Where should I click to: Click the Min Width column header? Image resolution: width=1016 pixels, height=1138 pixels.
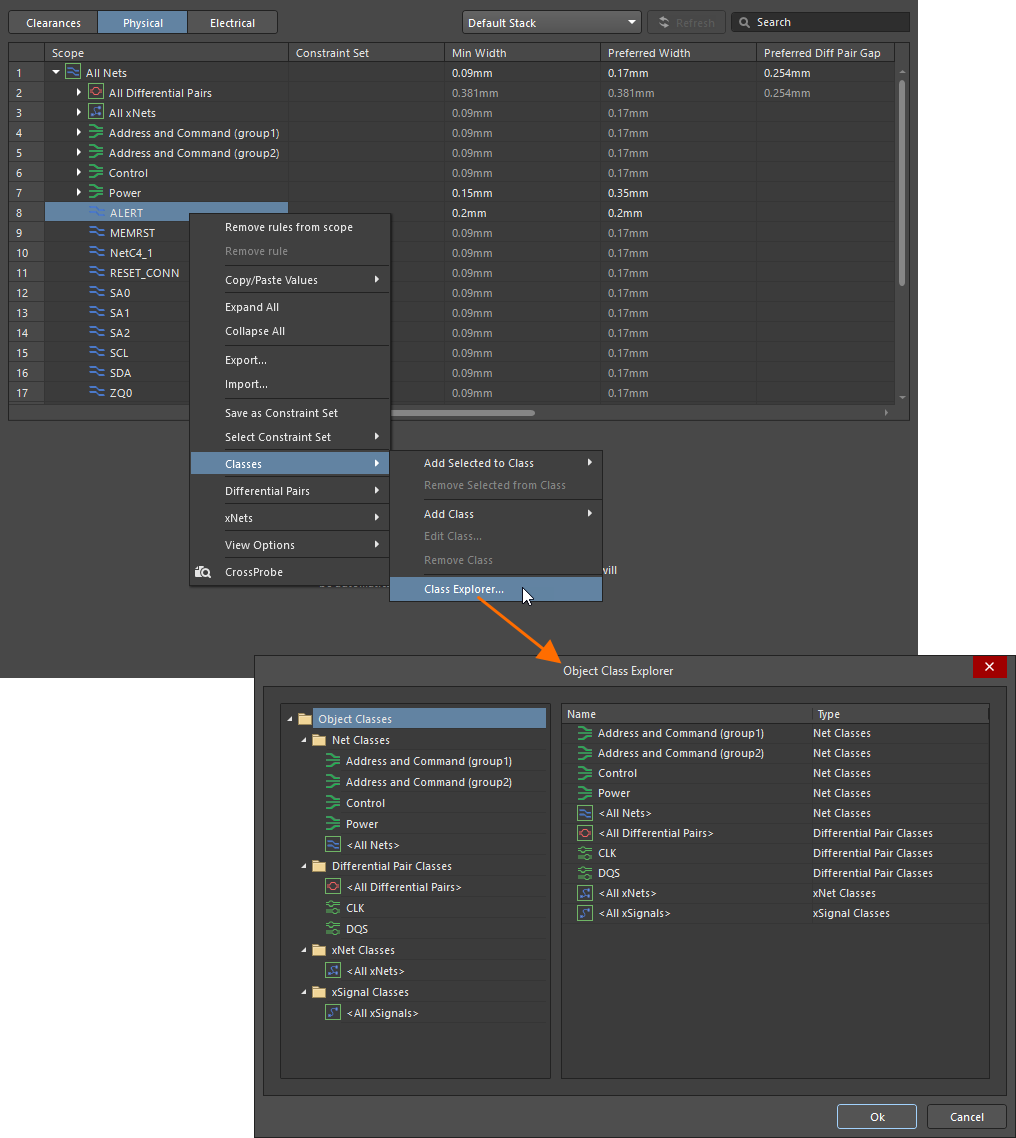tap(522, 53)
